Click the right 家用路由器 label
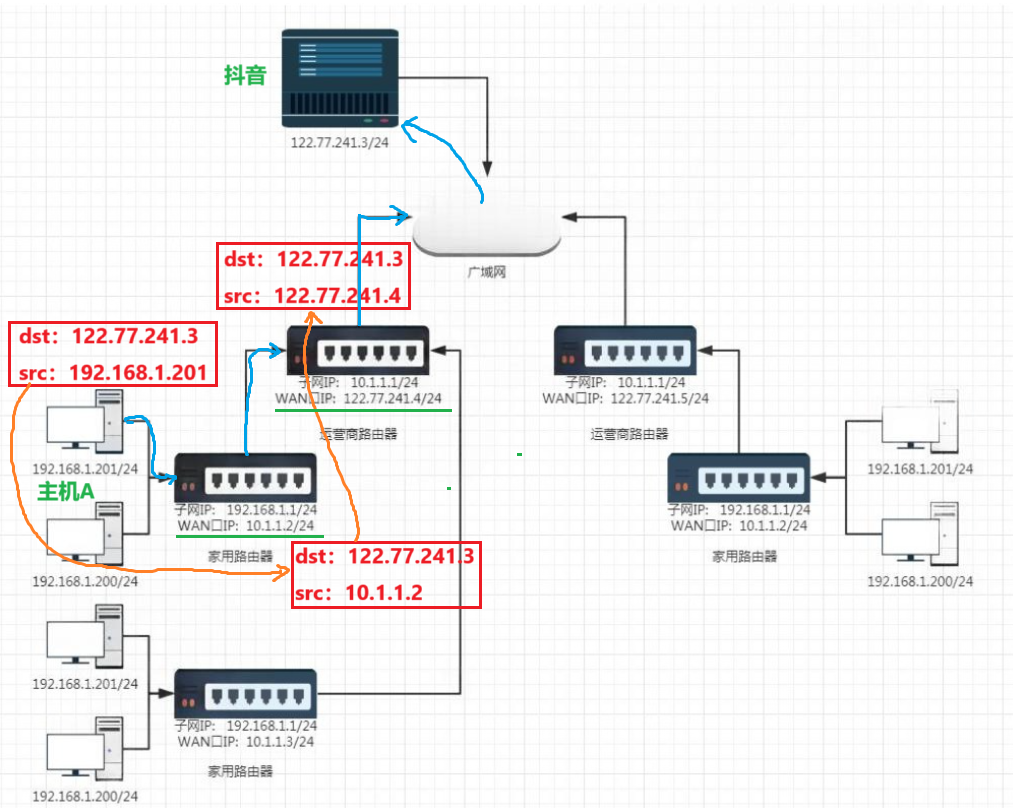Viewport: 1013px width, 808px height. 744,556
